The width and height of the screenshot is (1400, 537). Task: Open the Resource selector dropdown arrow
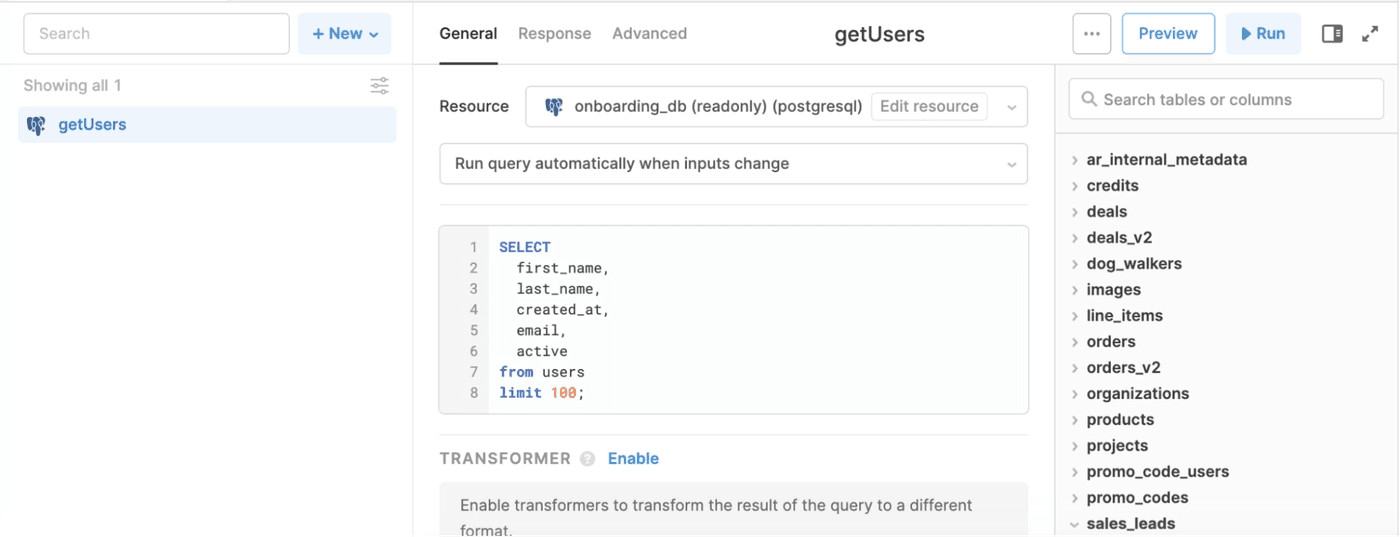(1011, 107)
